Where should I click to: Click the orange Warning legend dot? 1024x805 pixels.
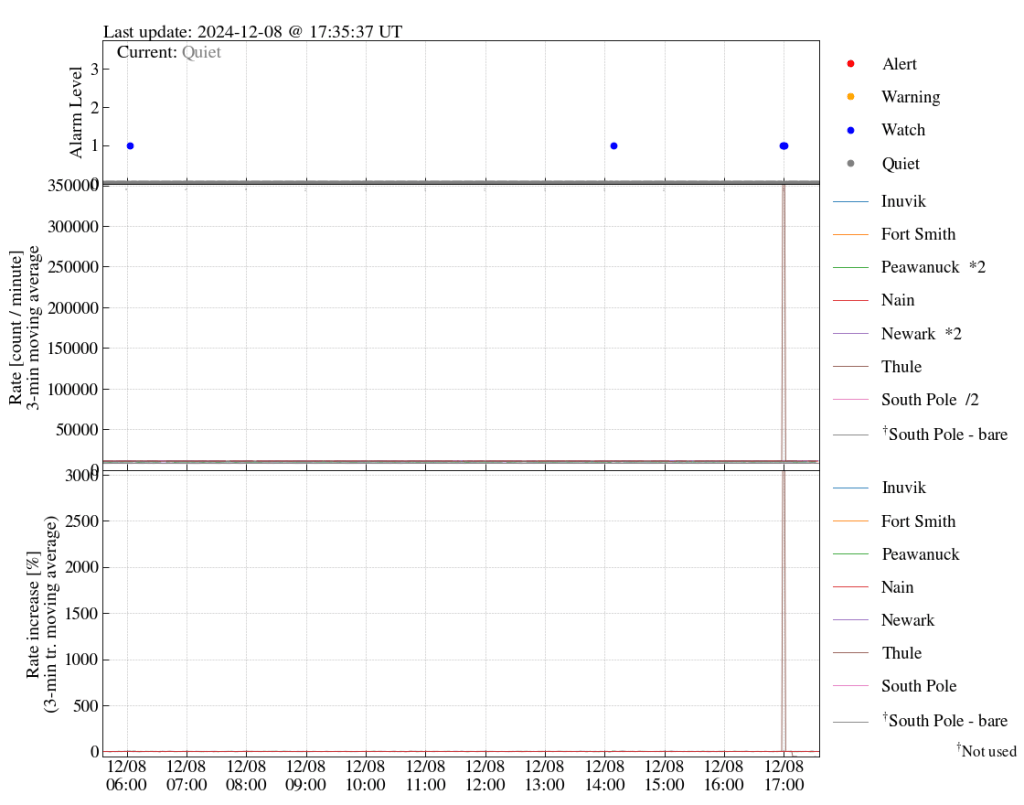point(850,97)
